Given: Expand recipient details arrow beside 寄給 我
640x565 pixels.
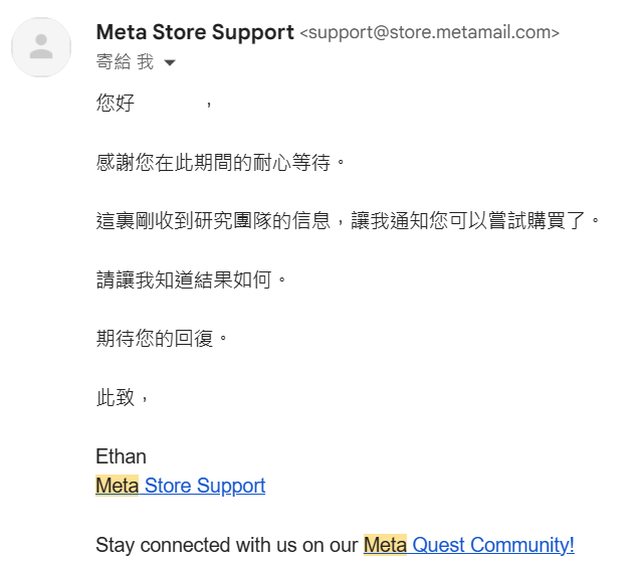Looking at the screenshot, I should tap(169, 63).
